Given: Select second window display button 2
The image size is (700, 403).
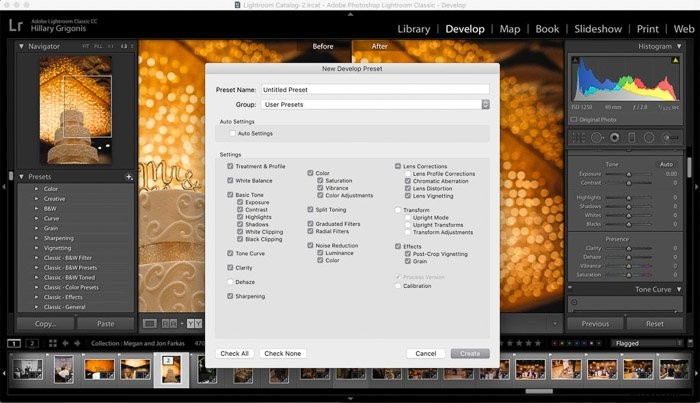Looking at the screenshot, I should coord(32,343).
